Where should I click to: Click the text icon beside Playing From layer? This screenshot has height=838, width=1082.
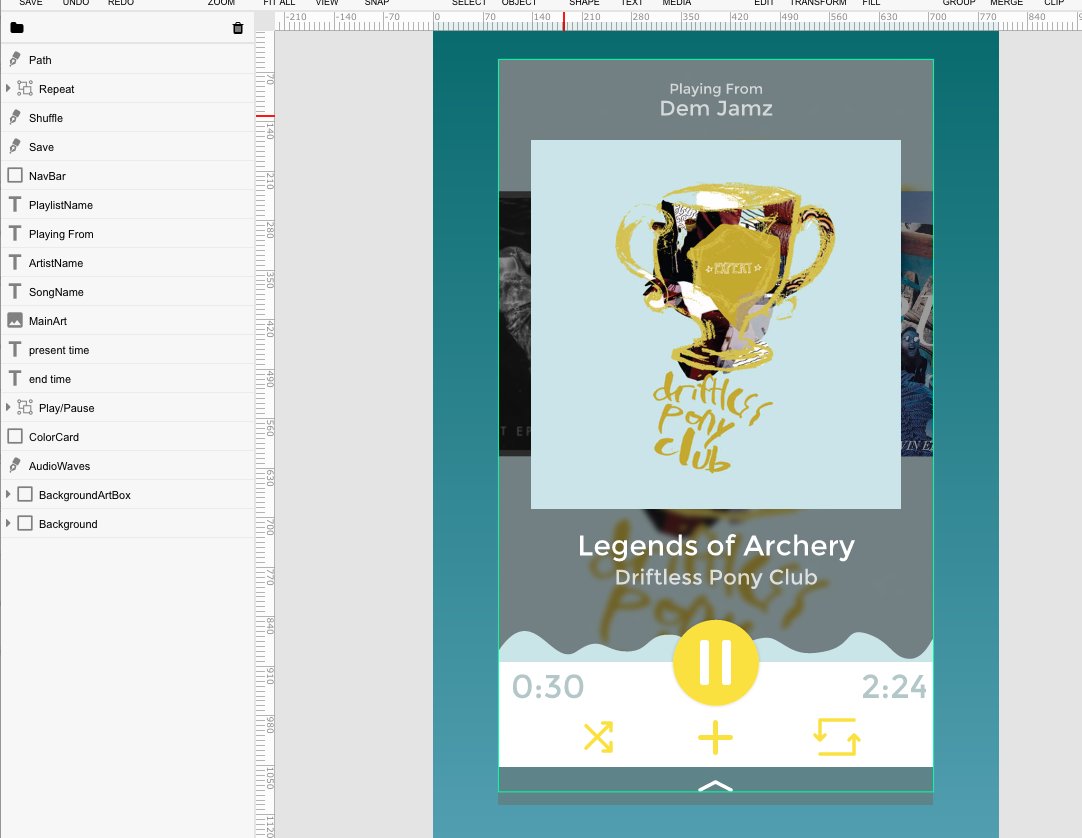(14, 233)
